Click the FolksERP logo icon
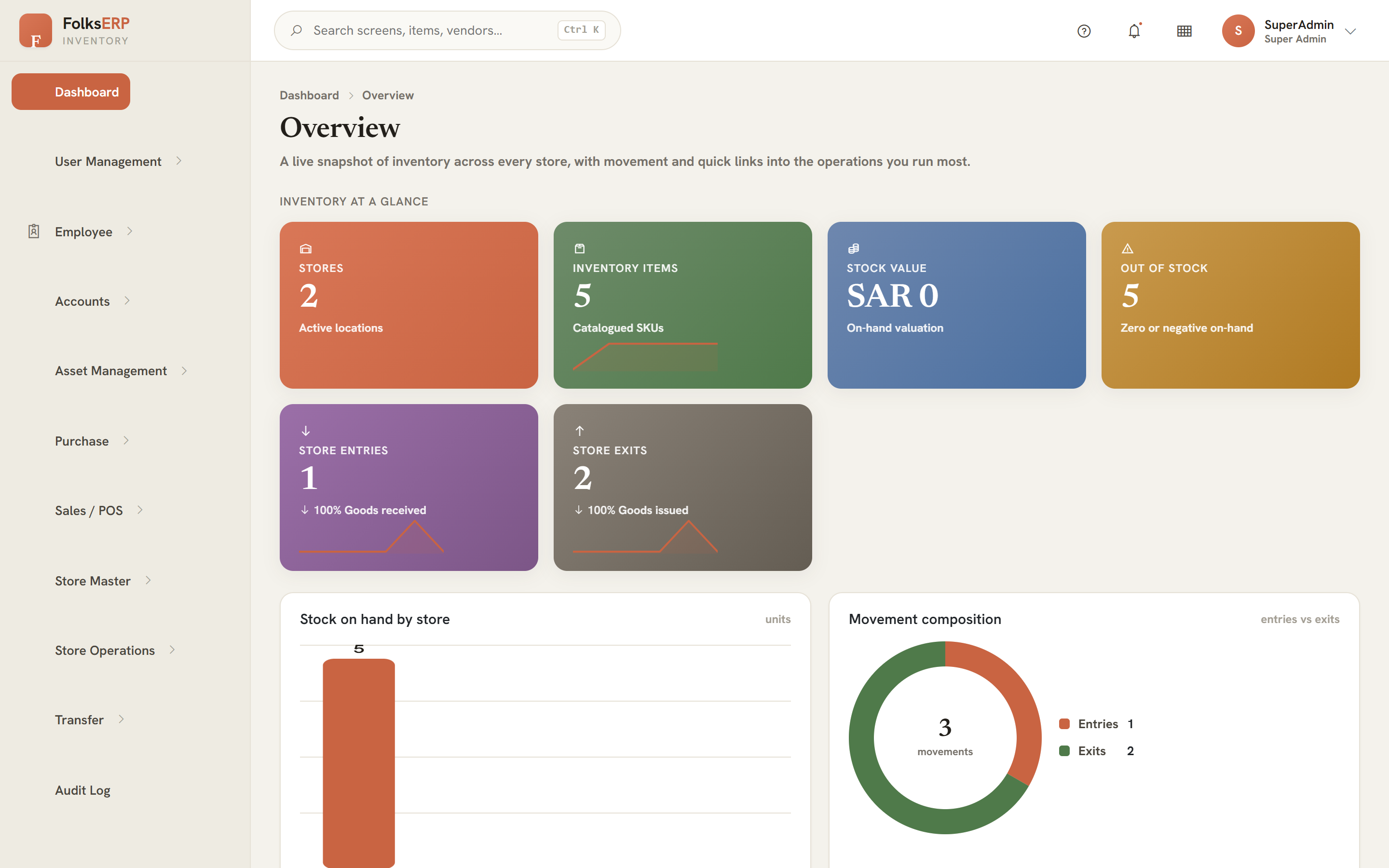 coord(35,30)
